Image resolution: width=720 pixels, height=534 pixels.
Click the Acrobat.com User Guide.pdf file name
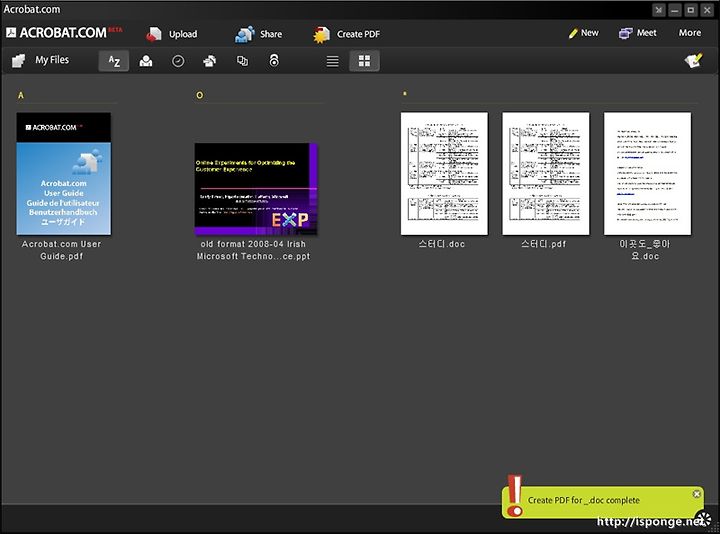62,250
